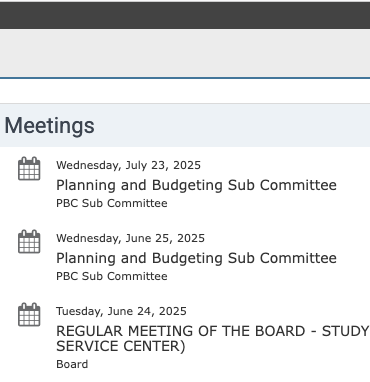The height and width of the screenshot is (382, 370).
Task: Click the calendar icon for June 24 meeting
Action: [29, 315]
